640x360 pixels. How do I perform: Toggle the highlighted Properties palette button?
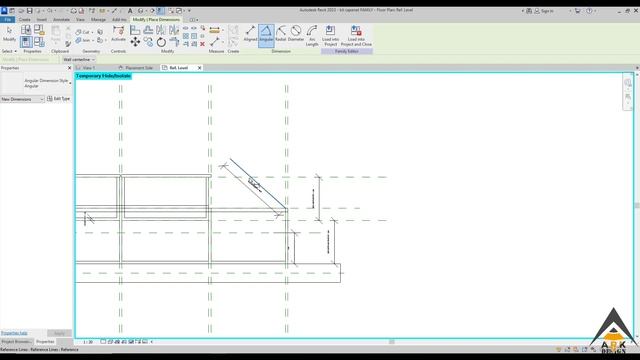(x=26, y=42)
